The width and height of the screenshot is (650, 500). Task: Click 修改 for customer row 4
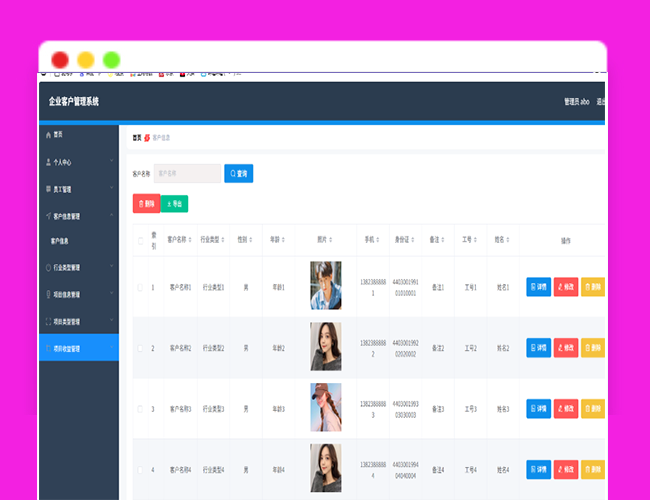[566, 469]
